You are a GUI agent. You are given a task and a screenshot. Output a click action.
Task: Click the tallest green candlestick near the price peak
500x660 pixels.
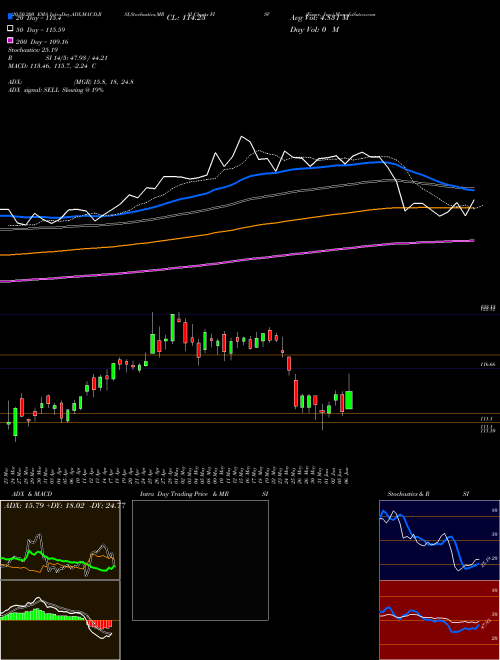[173, 327]
